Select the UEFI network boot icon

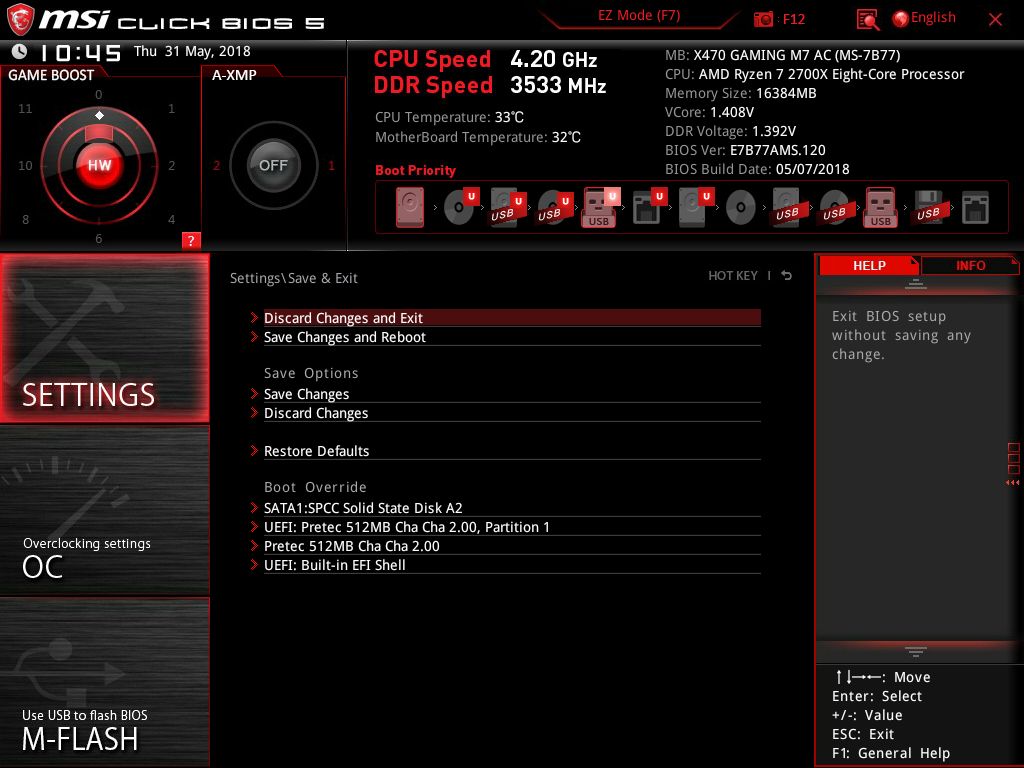(649, 207)
